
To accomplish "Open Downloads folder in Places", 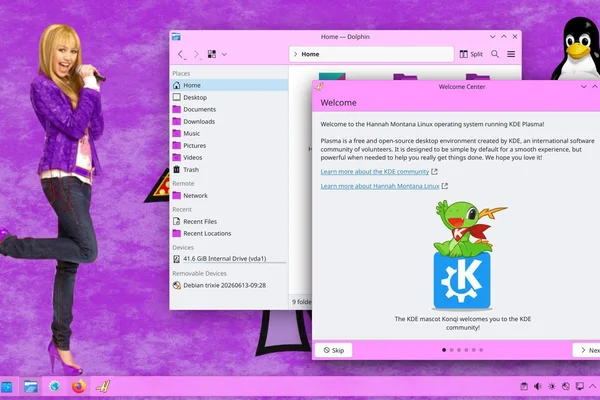I will [229, 121].
